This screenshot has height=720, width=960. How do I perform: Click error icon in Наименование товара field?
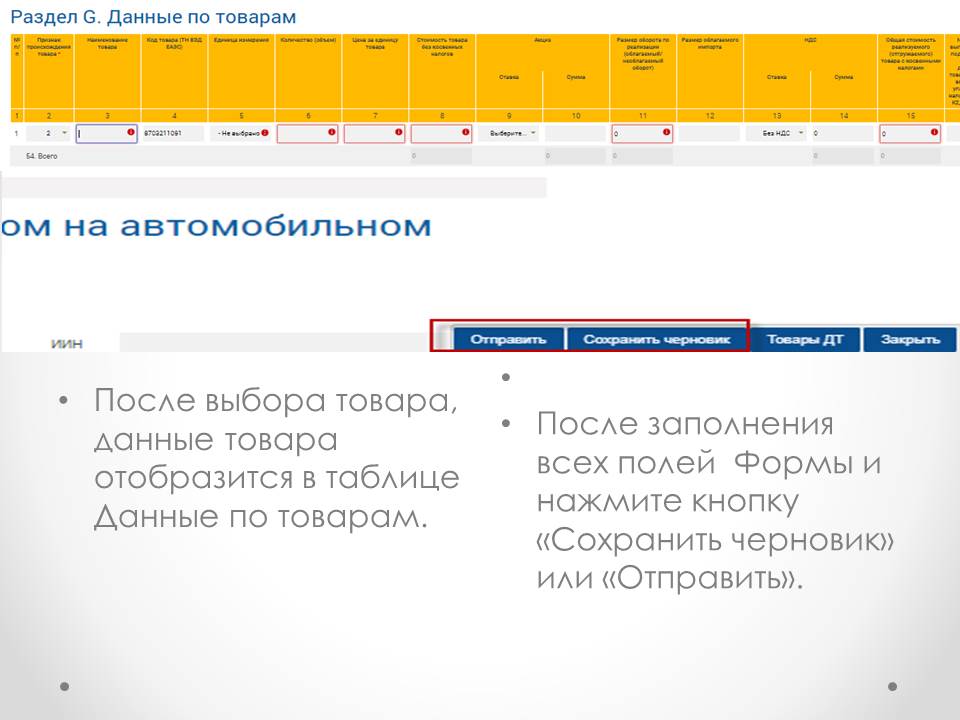tap(130, 132)
